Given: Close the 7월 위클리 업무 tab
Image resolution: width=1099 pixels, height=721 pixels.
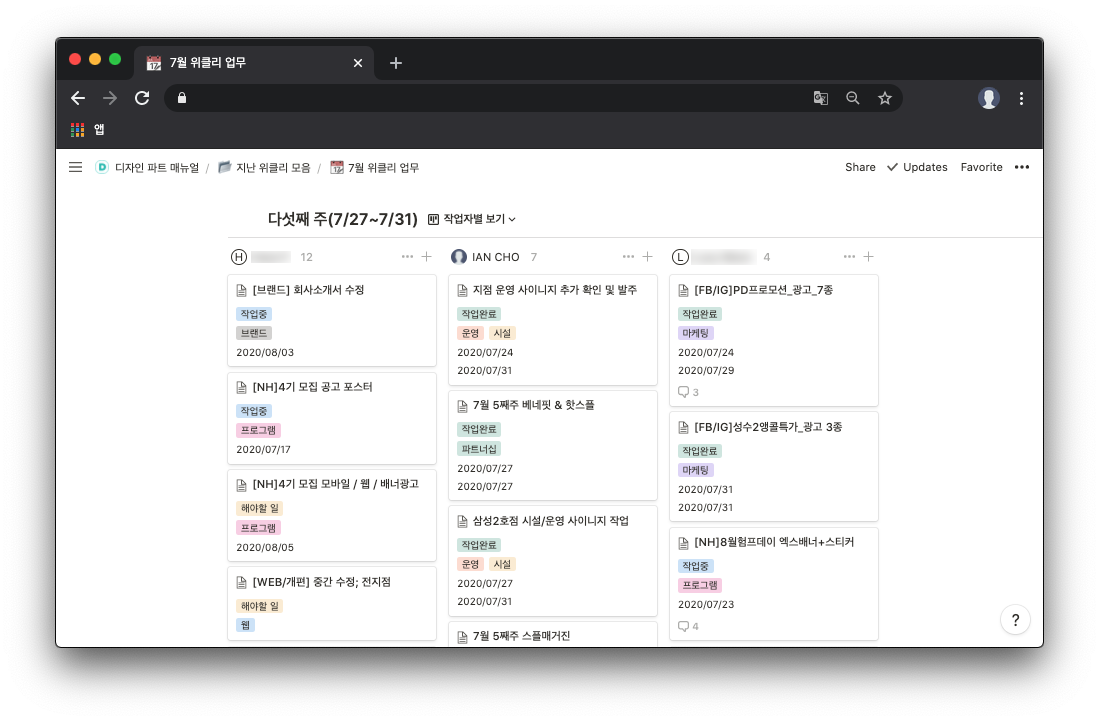Looking at the screenshot, I should tap(358, 63).
